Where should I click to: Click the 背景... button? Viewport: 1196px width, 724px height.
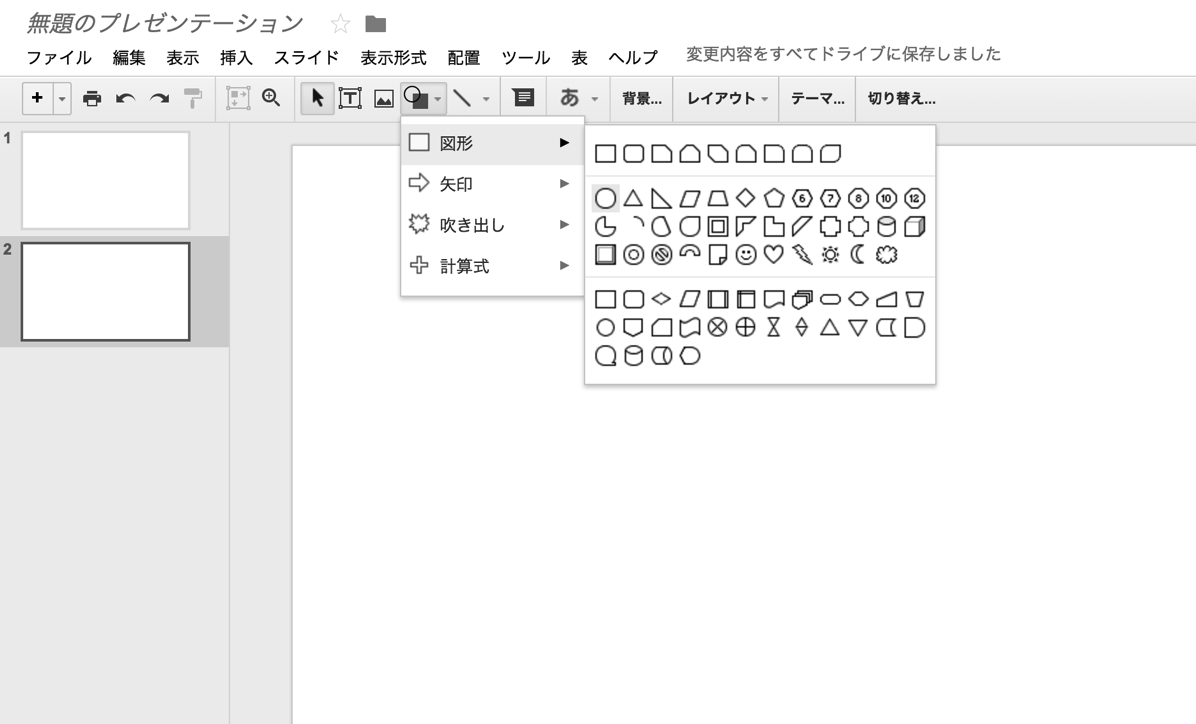point(640,97)
